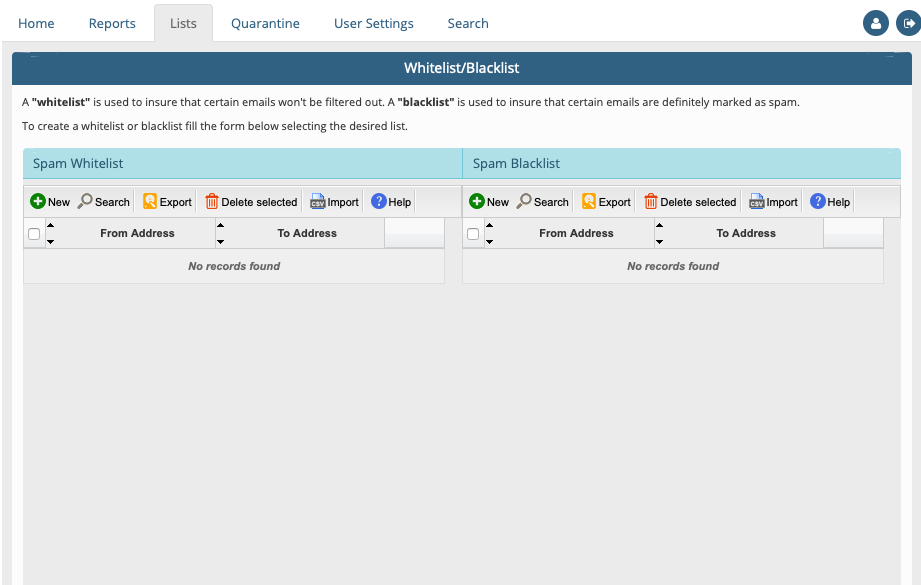The height and width of the screenshot is (585, 921).
Task: Toggle select-all checkbox in Spam Blacklist
Action: pyautogui.click(x=473, y=234)
